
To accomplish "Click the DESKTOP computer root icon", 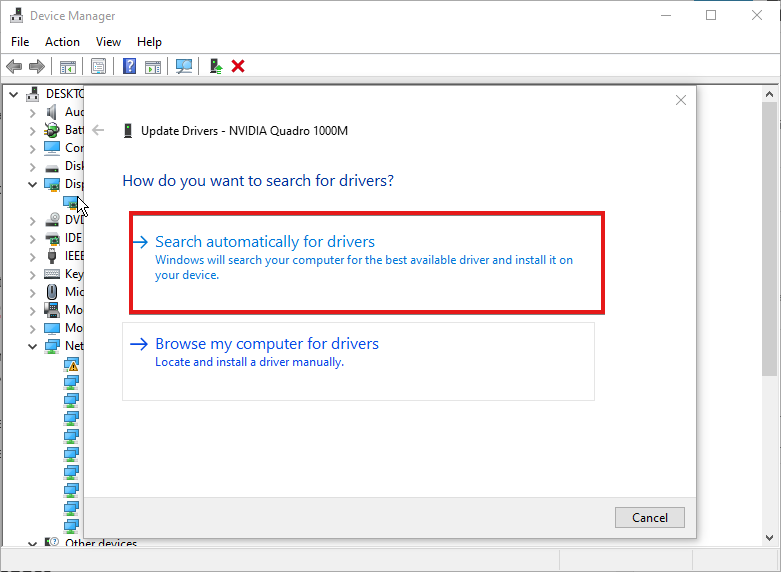I will (x=33, y=94).
